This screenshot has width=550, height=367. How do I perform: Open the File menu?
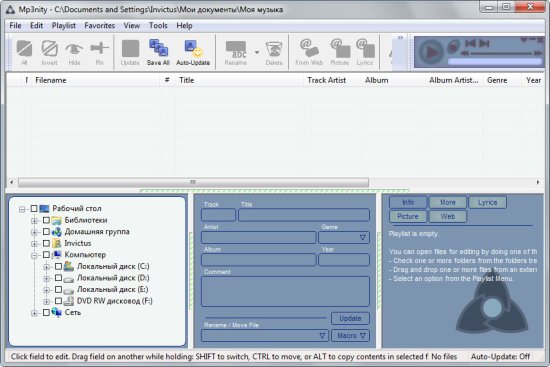pyautogui.click(x=15, y=26)
